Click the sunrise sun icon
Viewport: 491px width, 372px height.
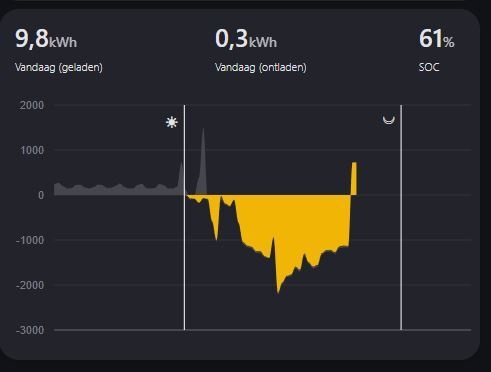tap(172, 122)
